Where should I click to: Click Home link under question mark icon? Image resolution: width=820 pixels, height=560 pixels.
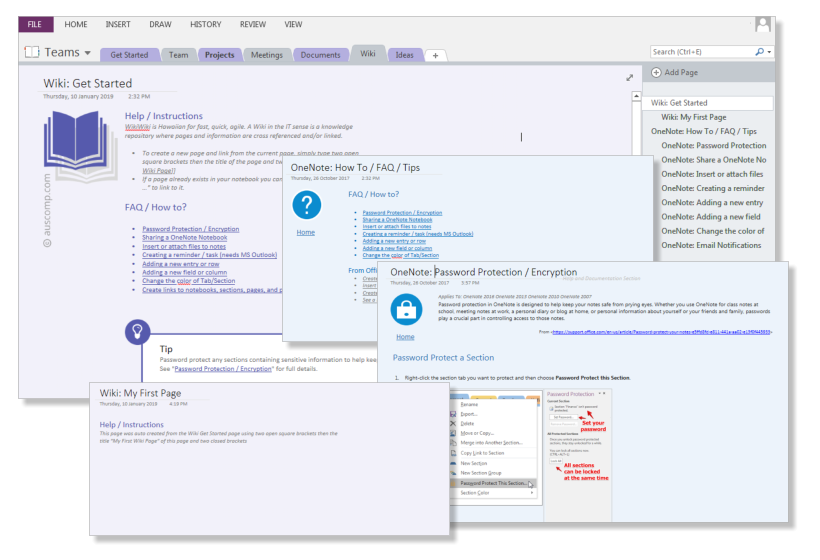[305, 232]
